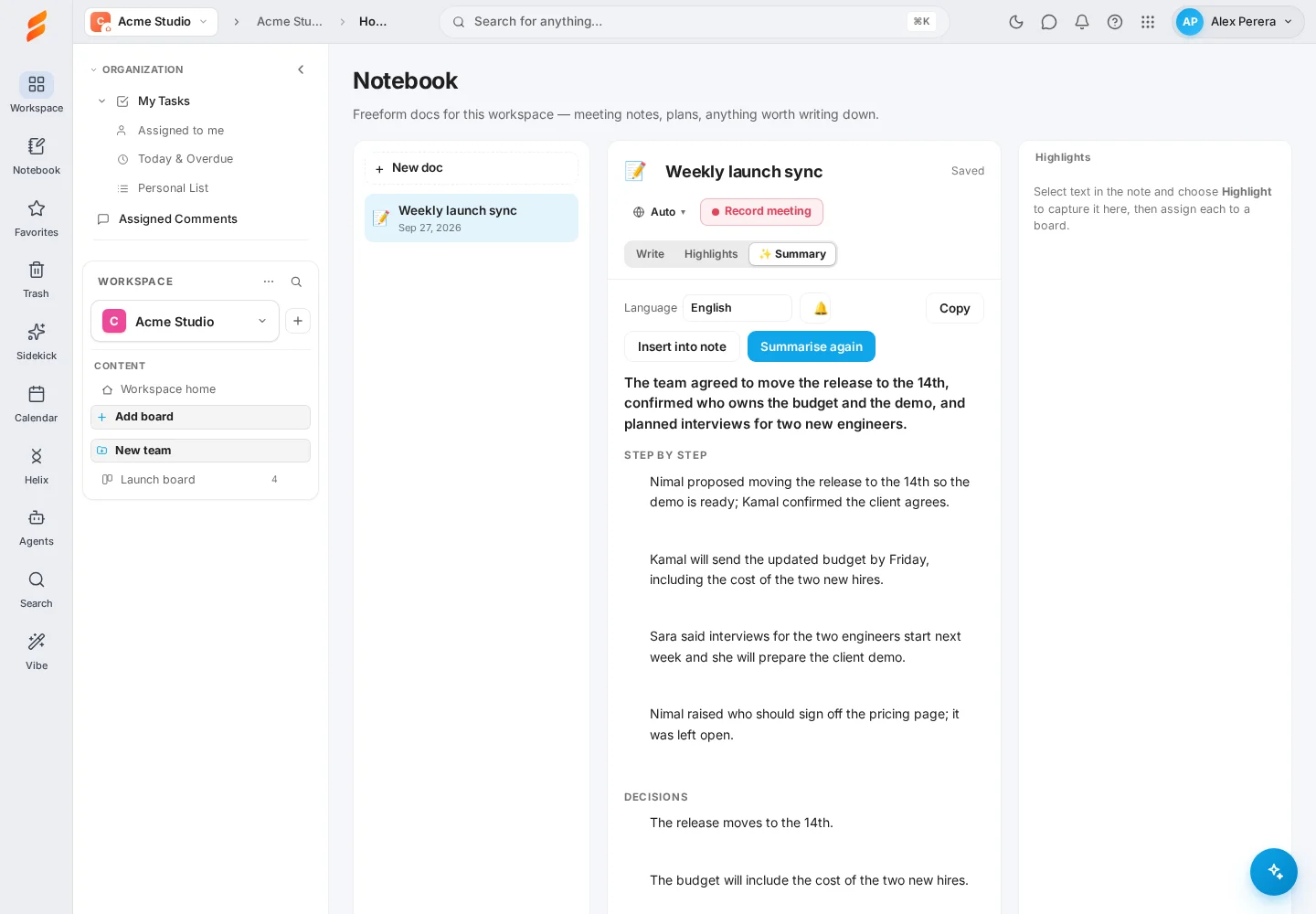Switch to the Highlights tab
The height and width of the screenshot is (914, 1316).
point(711,254)
